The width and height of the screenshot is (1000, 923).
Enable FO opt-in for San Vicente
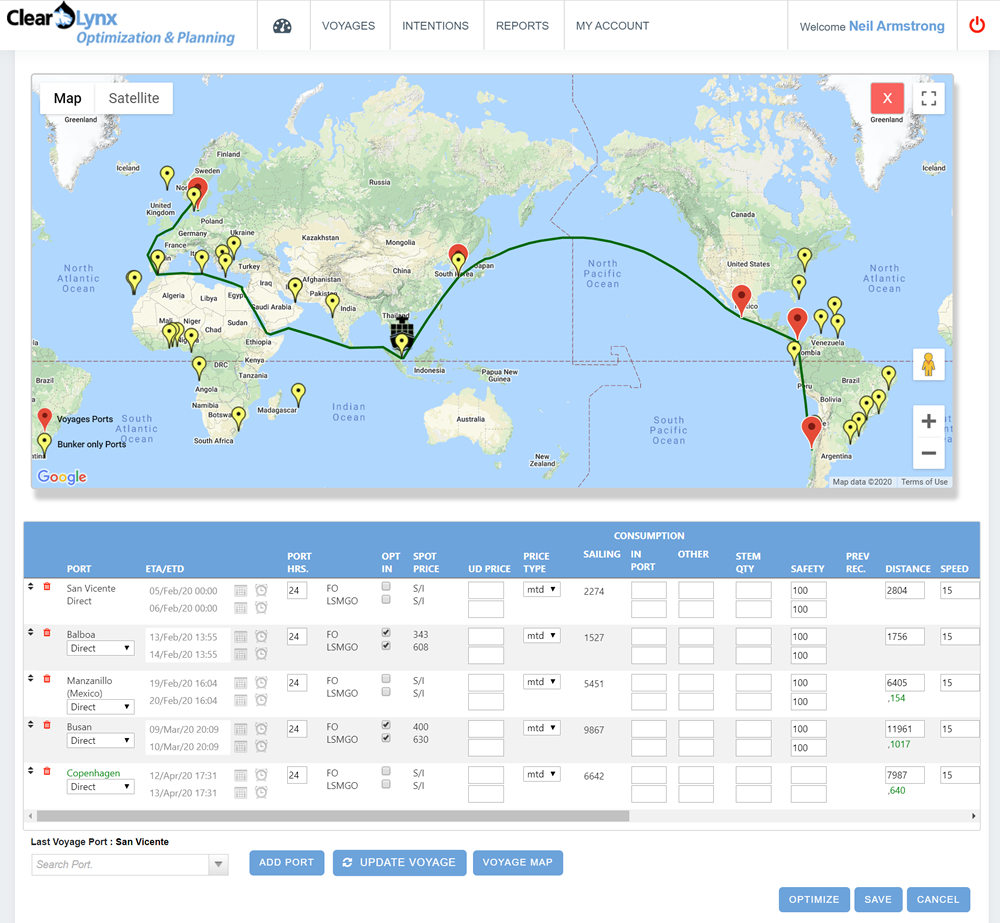point(386,586)
